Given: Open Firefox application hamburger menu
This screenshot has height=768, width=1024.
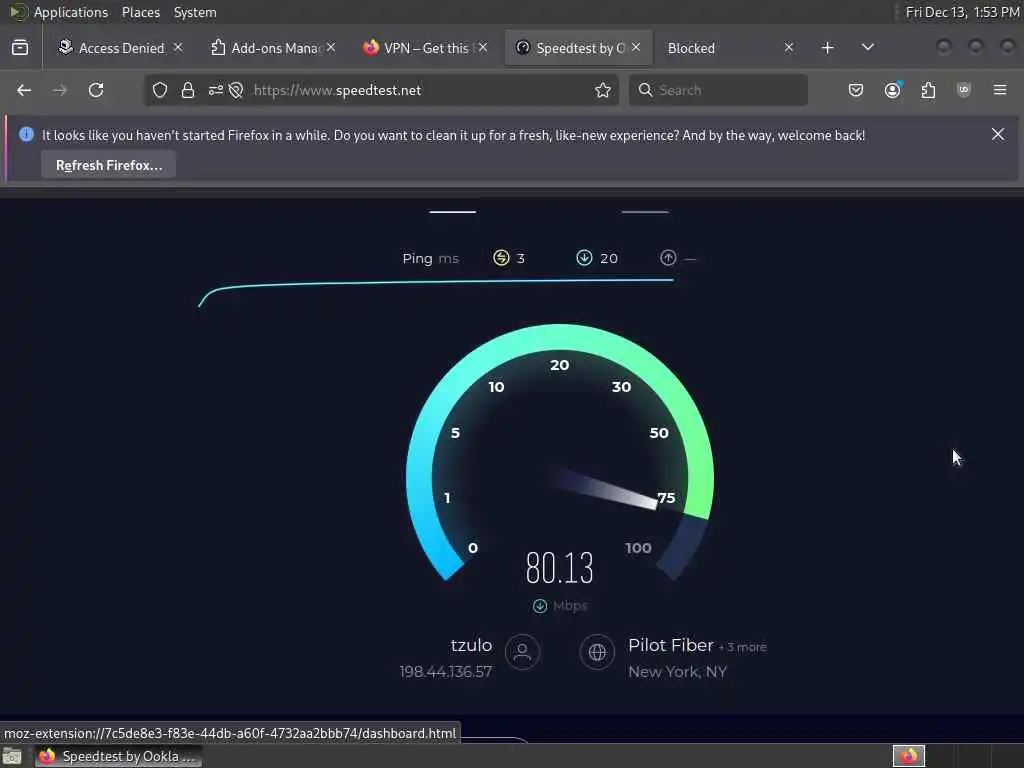Looking at the screenshot, I should [x=1000, y=89].
